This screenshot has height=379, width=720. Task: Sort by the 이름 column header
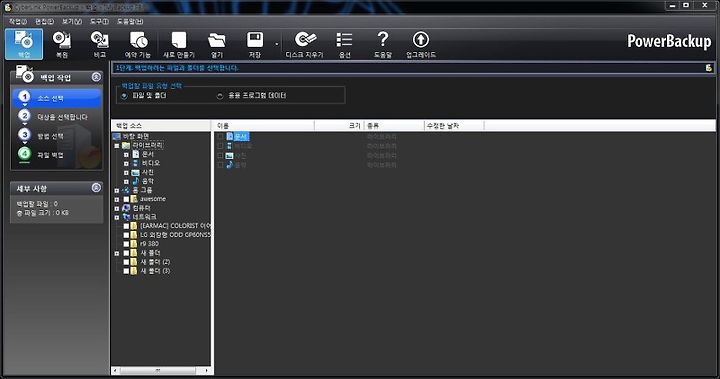click(x=264, y=125)
